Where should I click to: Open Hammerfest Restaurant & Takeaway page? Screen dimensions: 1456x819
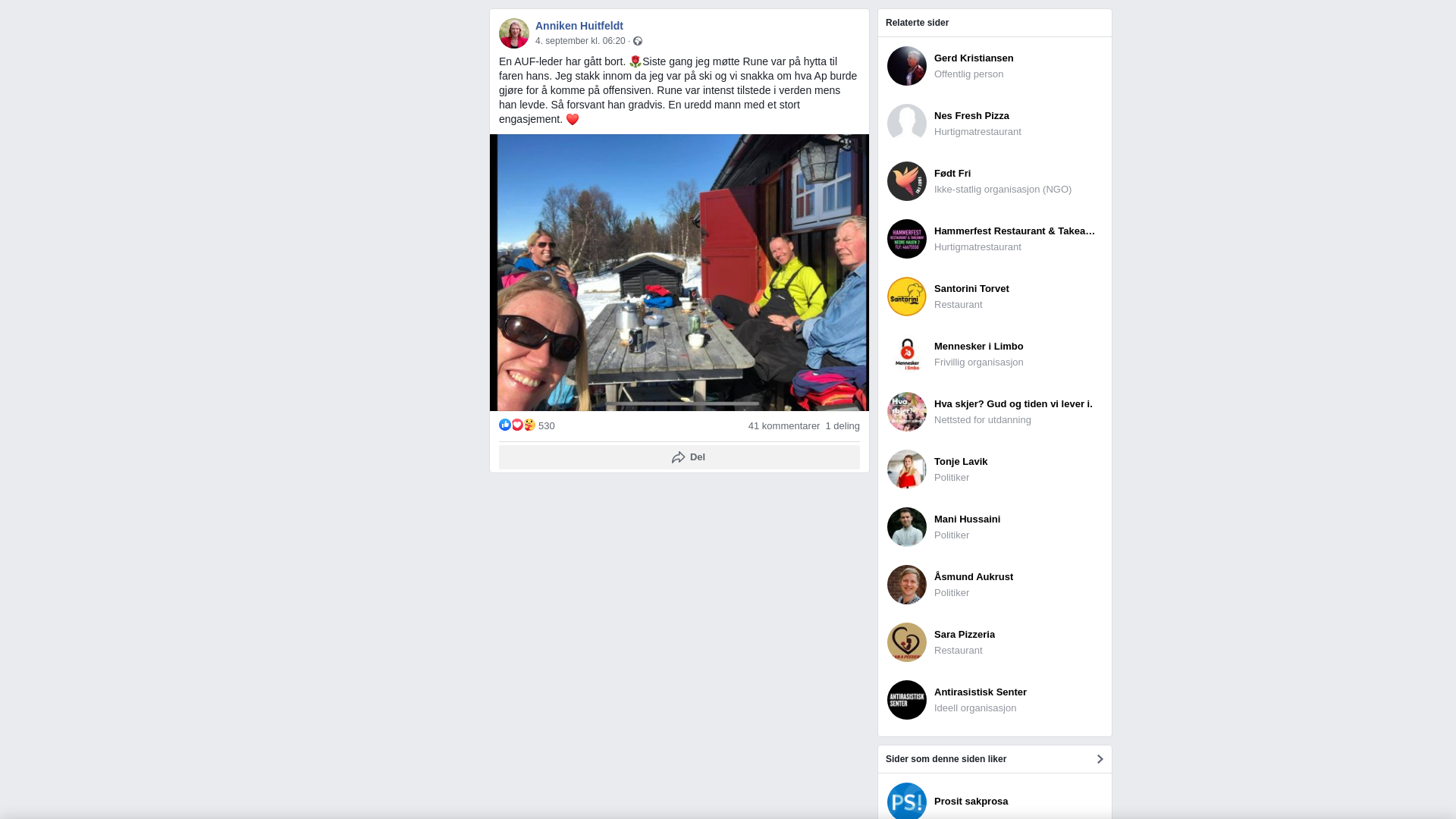point(1015,231)
